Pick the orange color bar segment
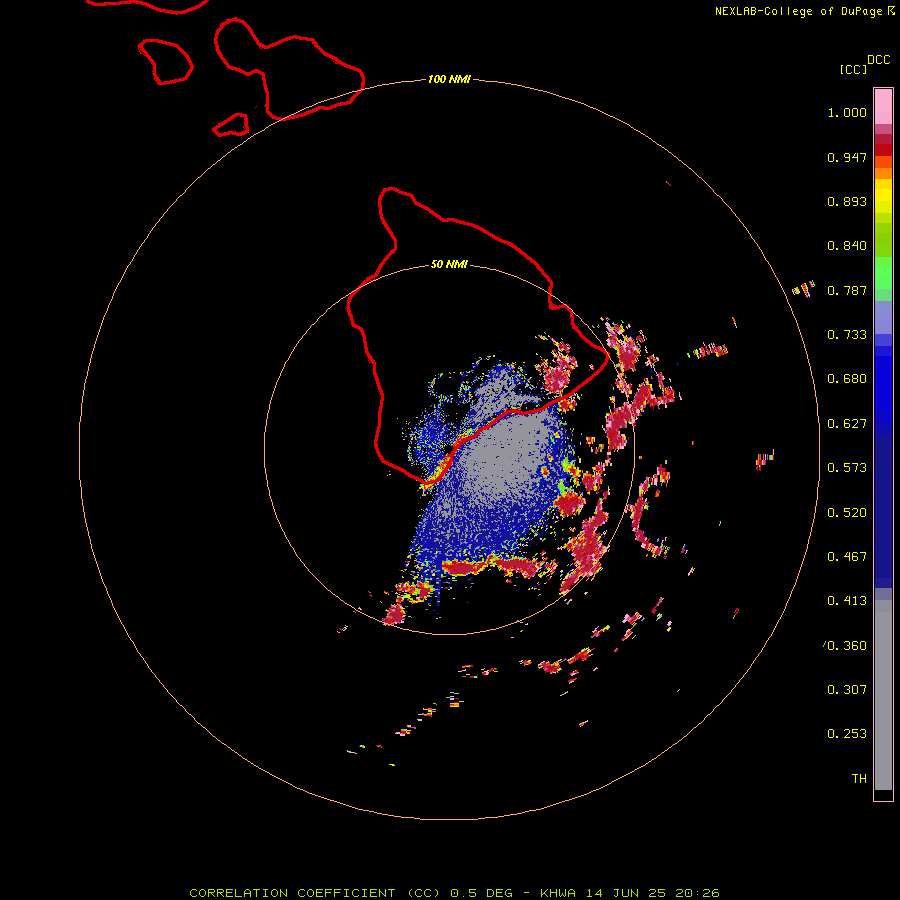The image size is (900, 900). click(x=883, y=173)
